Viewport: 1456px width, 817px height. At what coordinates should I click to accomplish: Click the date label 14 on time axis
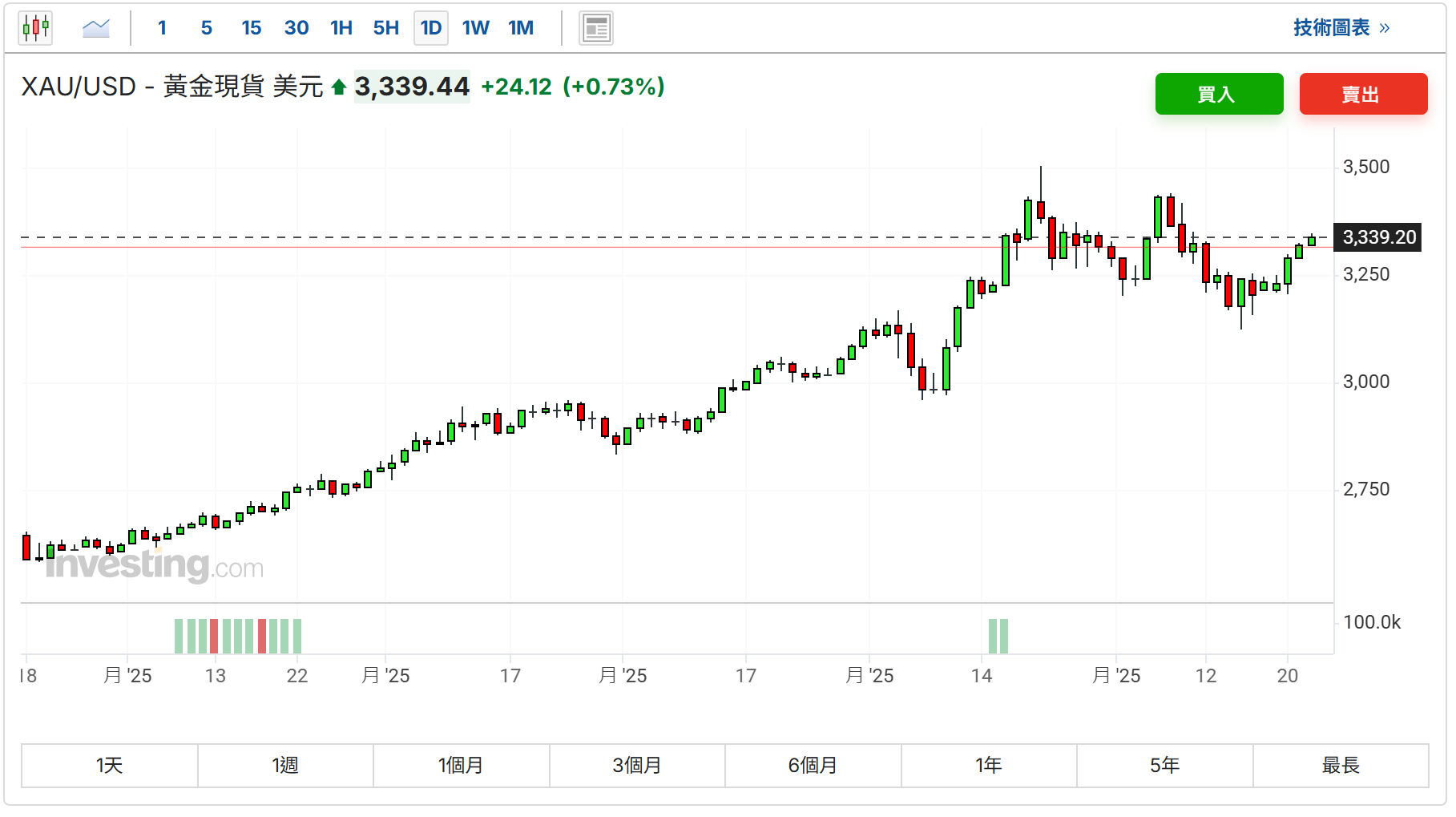click(982, 676)
